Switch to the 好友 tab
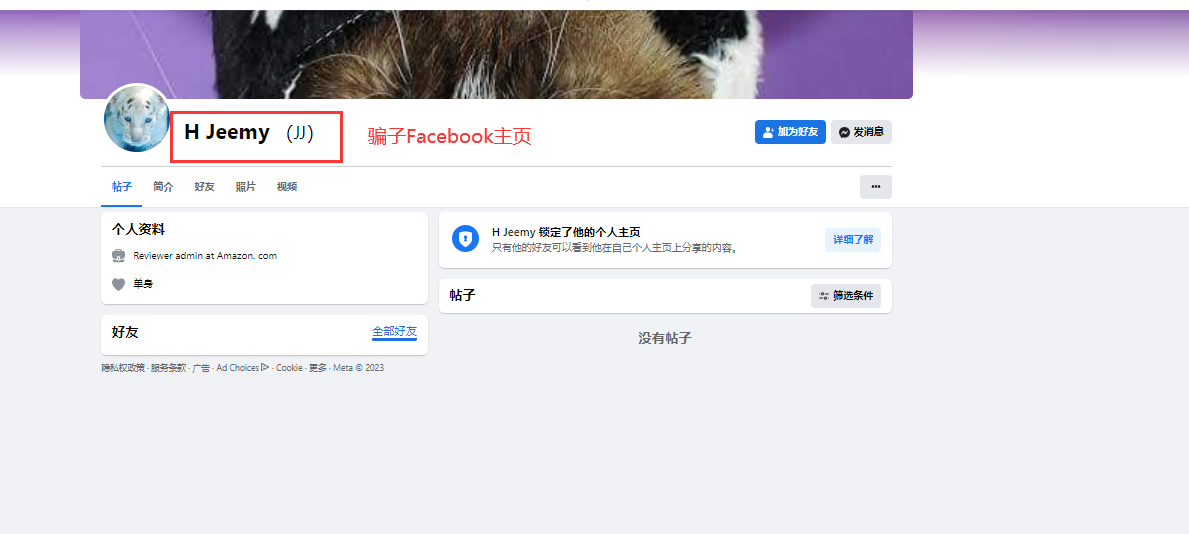Image resolution: width=1189 pixels, height=534 pixels. pos(204,187)
